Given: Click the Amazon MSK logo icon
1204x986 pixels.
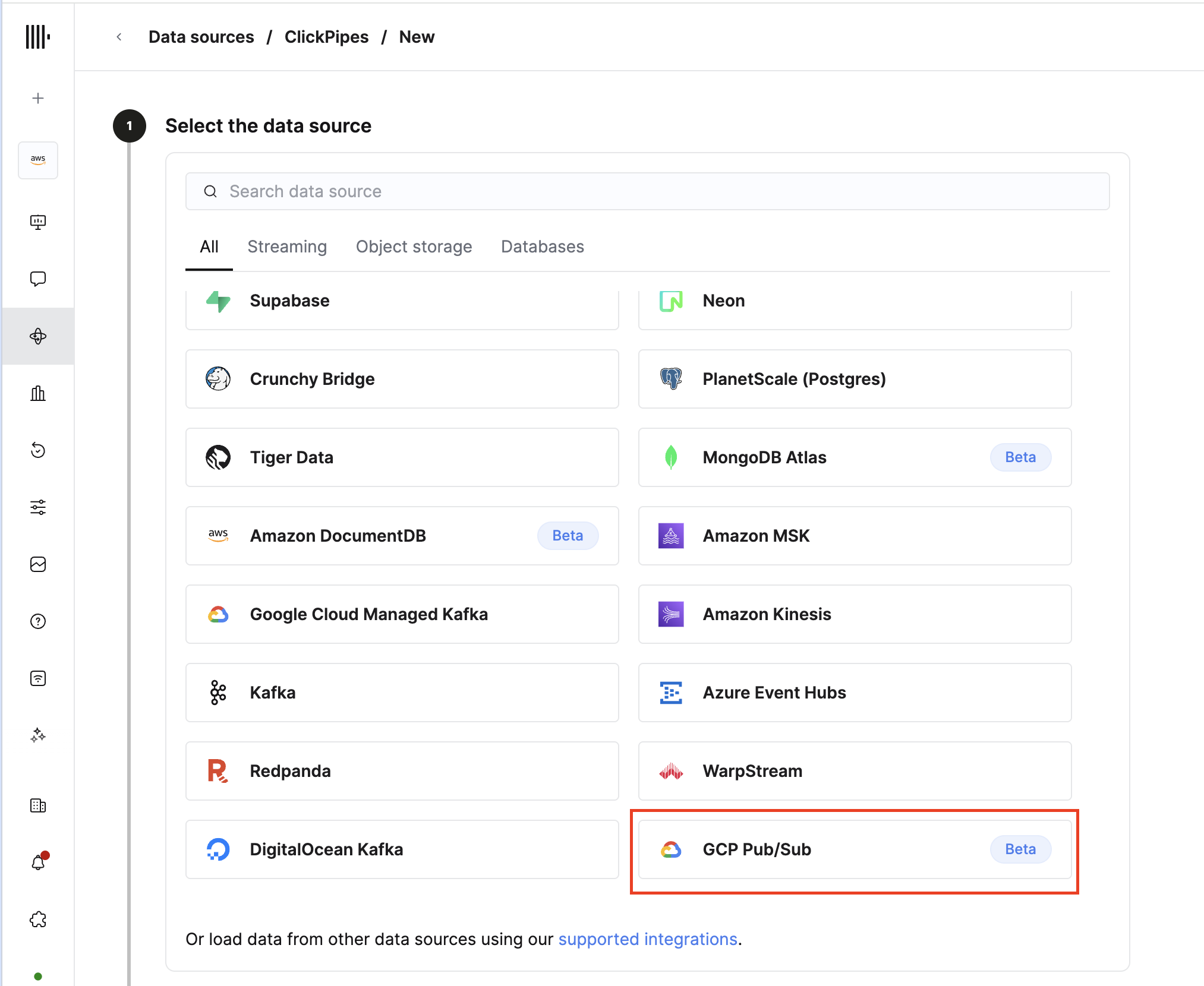Looking at the screenshot, I should 671,536.
